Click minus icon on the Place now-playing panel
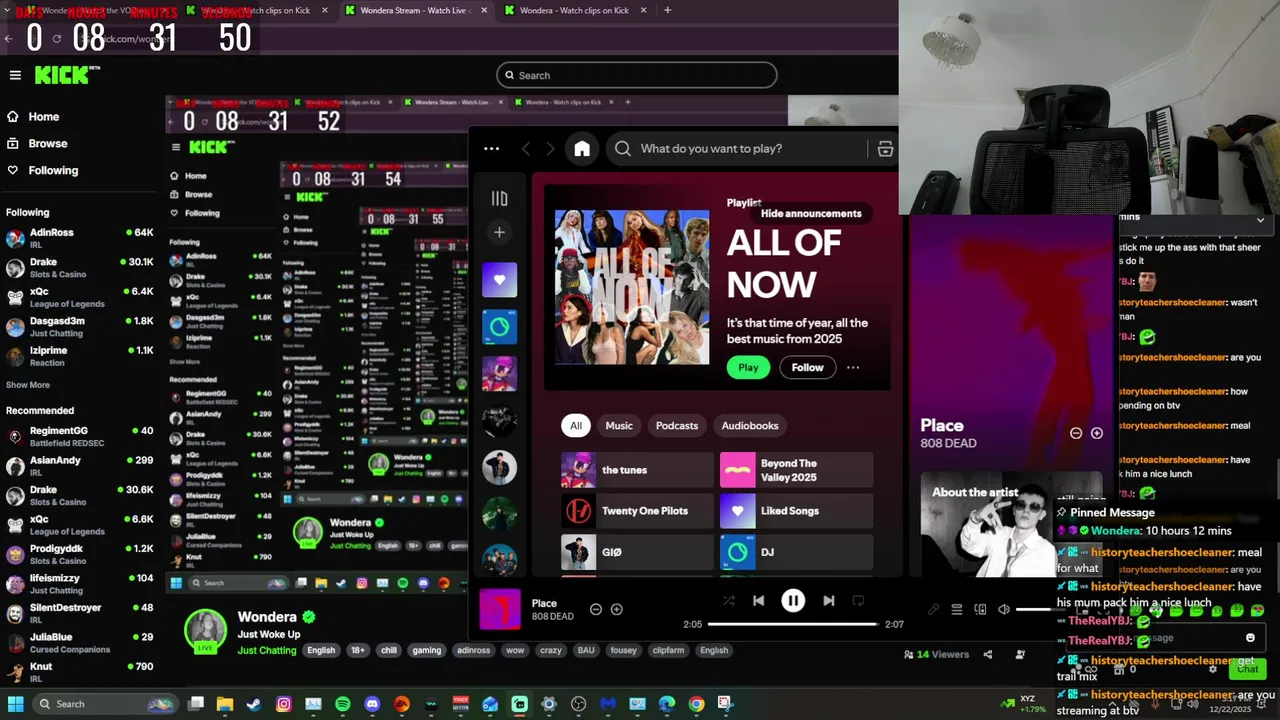1280x720 pixels. click(1076, 433)
